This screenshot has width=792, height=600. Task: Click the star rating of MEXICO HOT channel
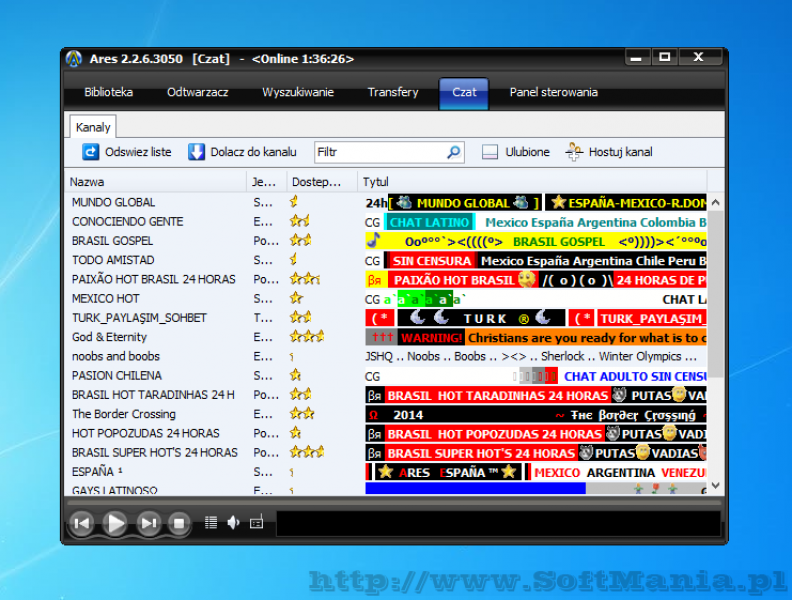coord(296,298)
